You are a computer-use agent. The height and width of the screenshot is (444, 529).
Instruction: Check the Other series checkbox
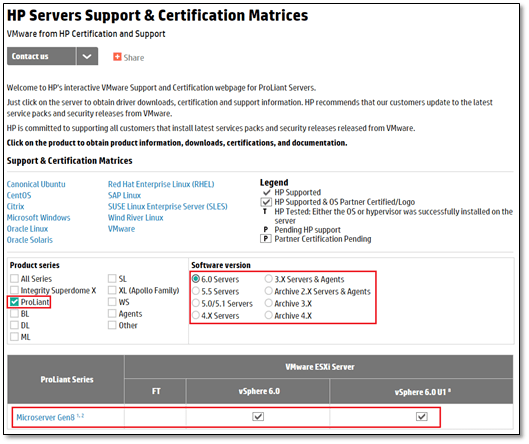coord(112,325)
